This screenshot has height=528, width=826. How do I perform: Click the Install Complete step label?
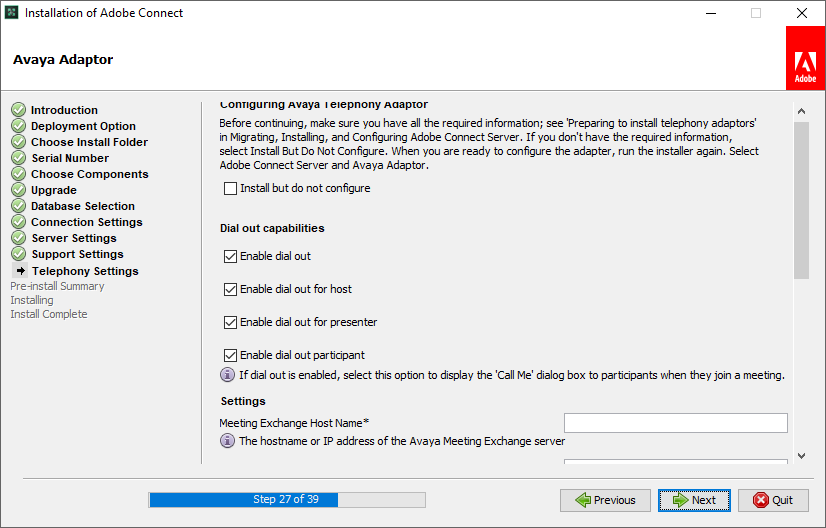click(49, 314)
